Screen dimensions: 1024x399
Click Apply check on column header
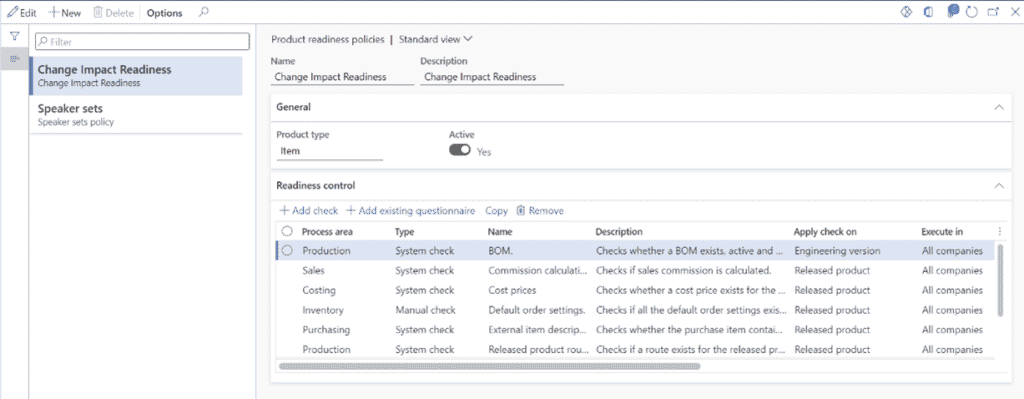tap(825, 232)
